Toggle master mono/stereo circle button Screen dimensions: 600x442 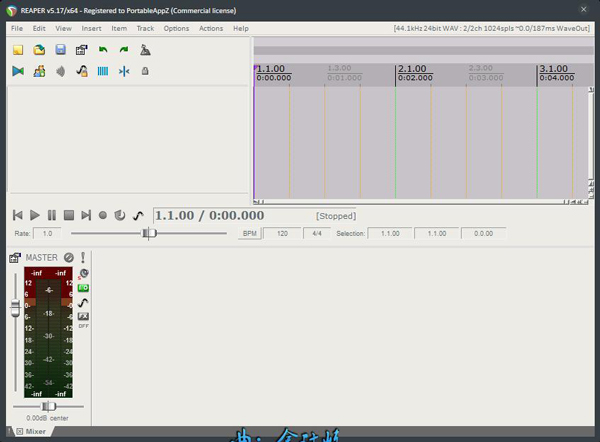69,258
